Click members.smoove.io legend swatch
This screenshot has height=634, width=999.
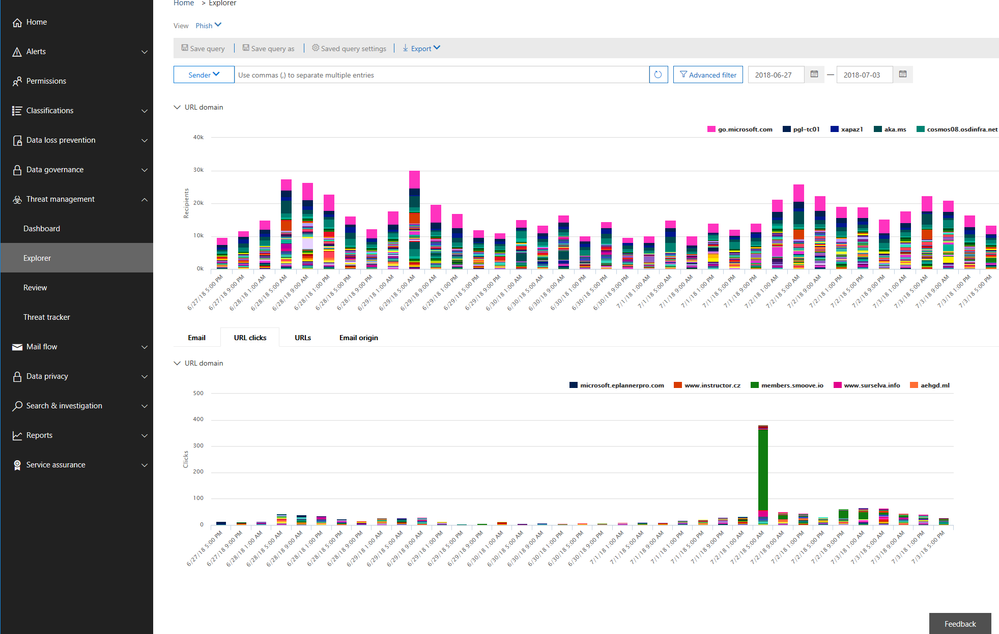click(755, 385)
